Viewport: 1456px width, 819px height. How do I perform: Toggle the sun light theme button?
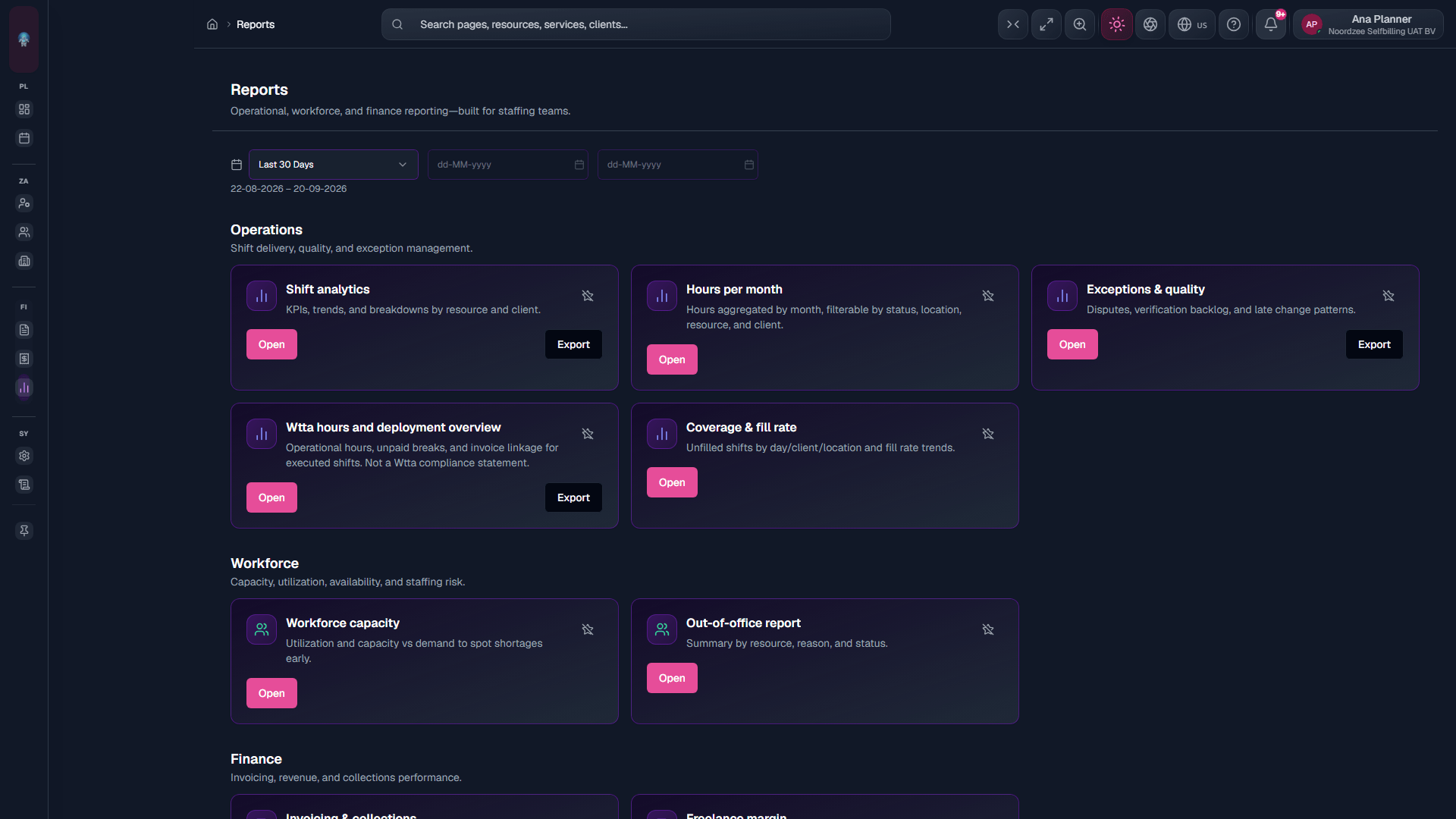click(1117, 24)
